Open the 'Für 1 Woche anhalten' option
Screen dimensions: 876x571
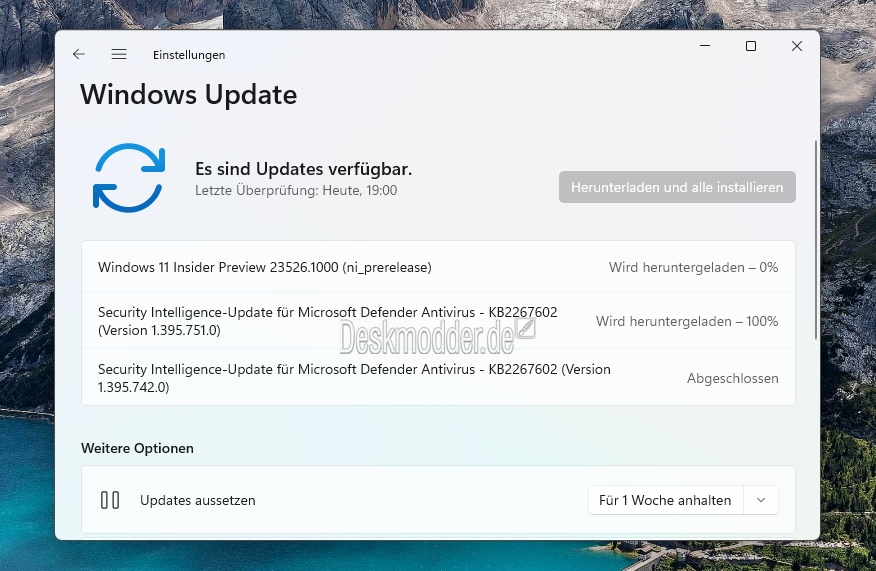click(665, 500)
